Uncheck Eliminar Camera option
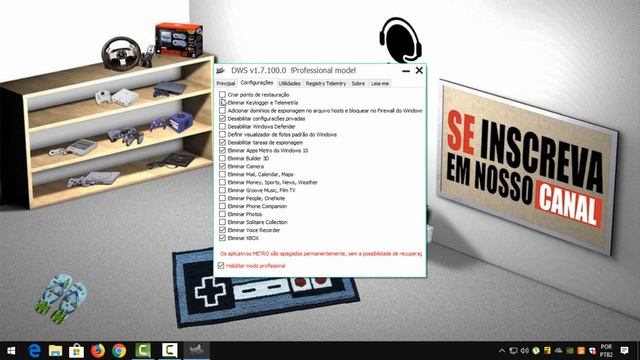The width and height of the screenshot is (640, 360). pos(222,166)
